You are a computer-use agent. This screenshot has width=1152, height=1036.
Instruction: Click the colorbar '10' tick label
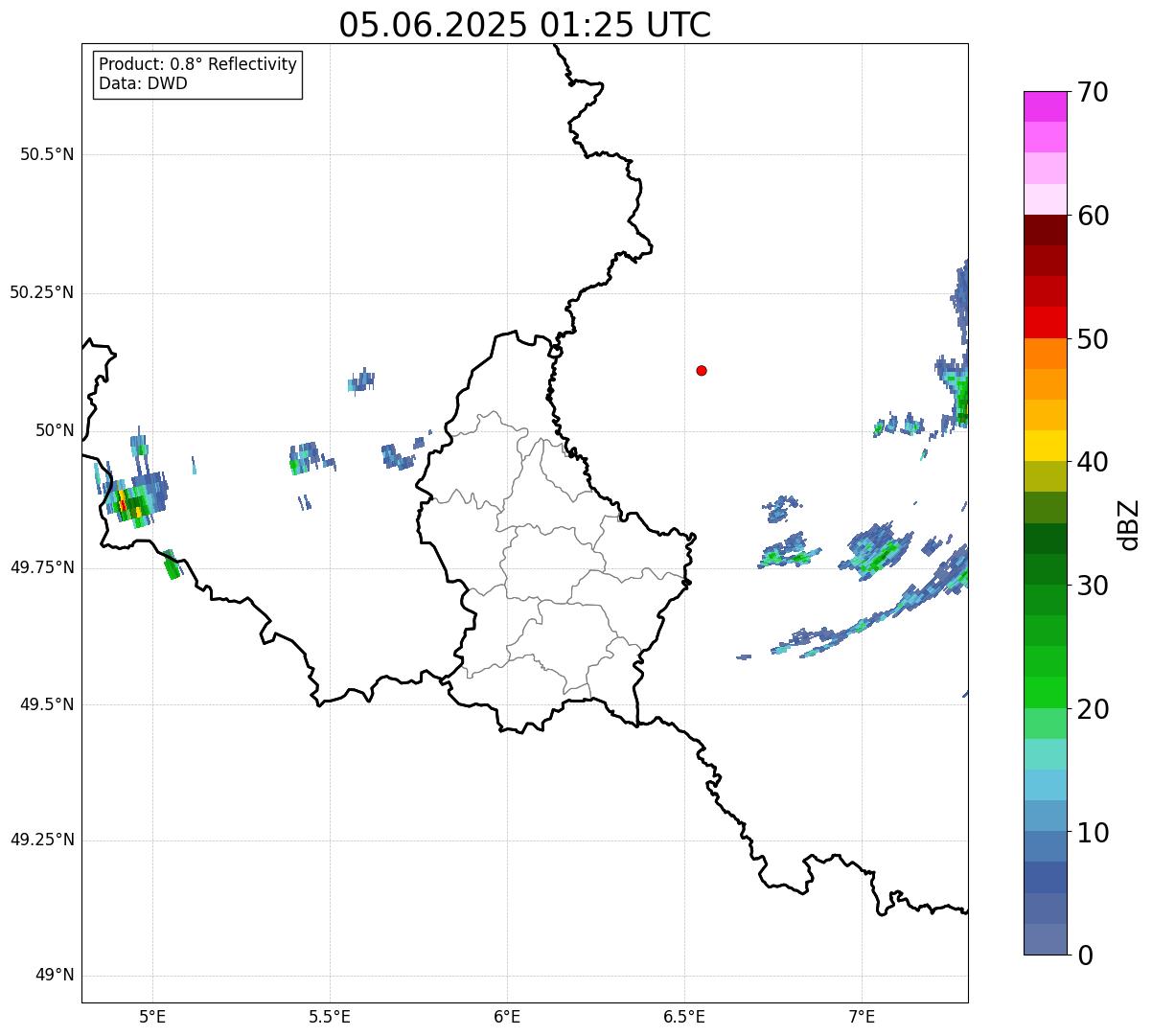click(x=1094, y=832)
